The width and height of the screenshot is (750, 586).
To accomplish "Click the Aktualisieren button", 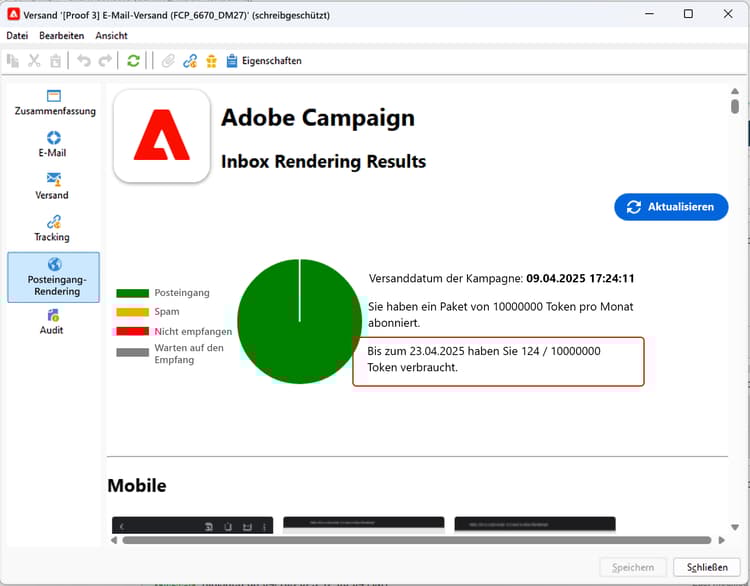I will pos(671,207).
